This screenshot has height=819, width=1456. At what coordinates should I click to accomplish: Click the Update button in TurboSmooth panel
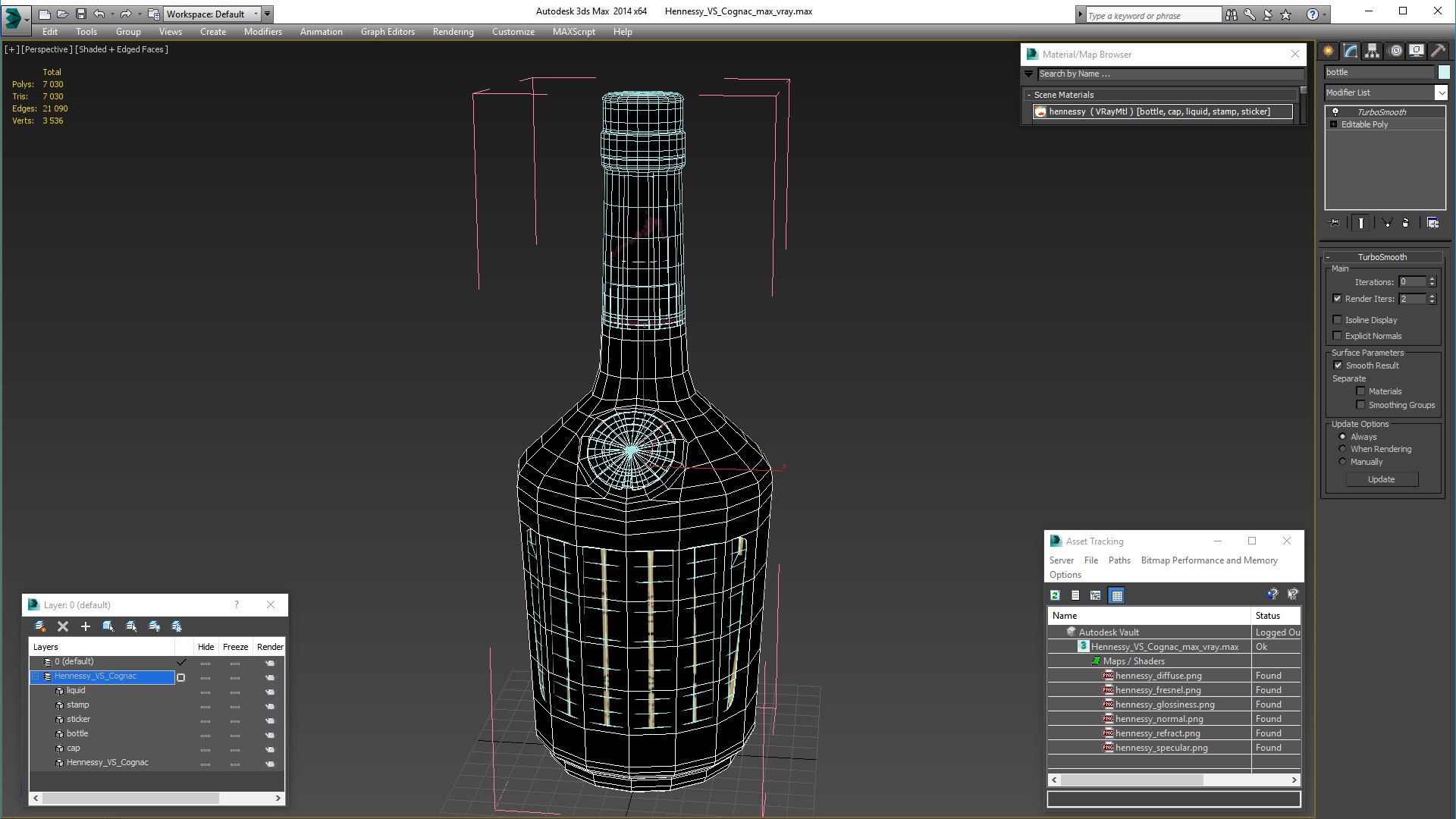click(x=1382, y=478)
